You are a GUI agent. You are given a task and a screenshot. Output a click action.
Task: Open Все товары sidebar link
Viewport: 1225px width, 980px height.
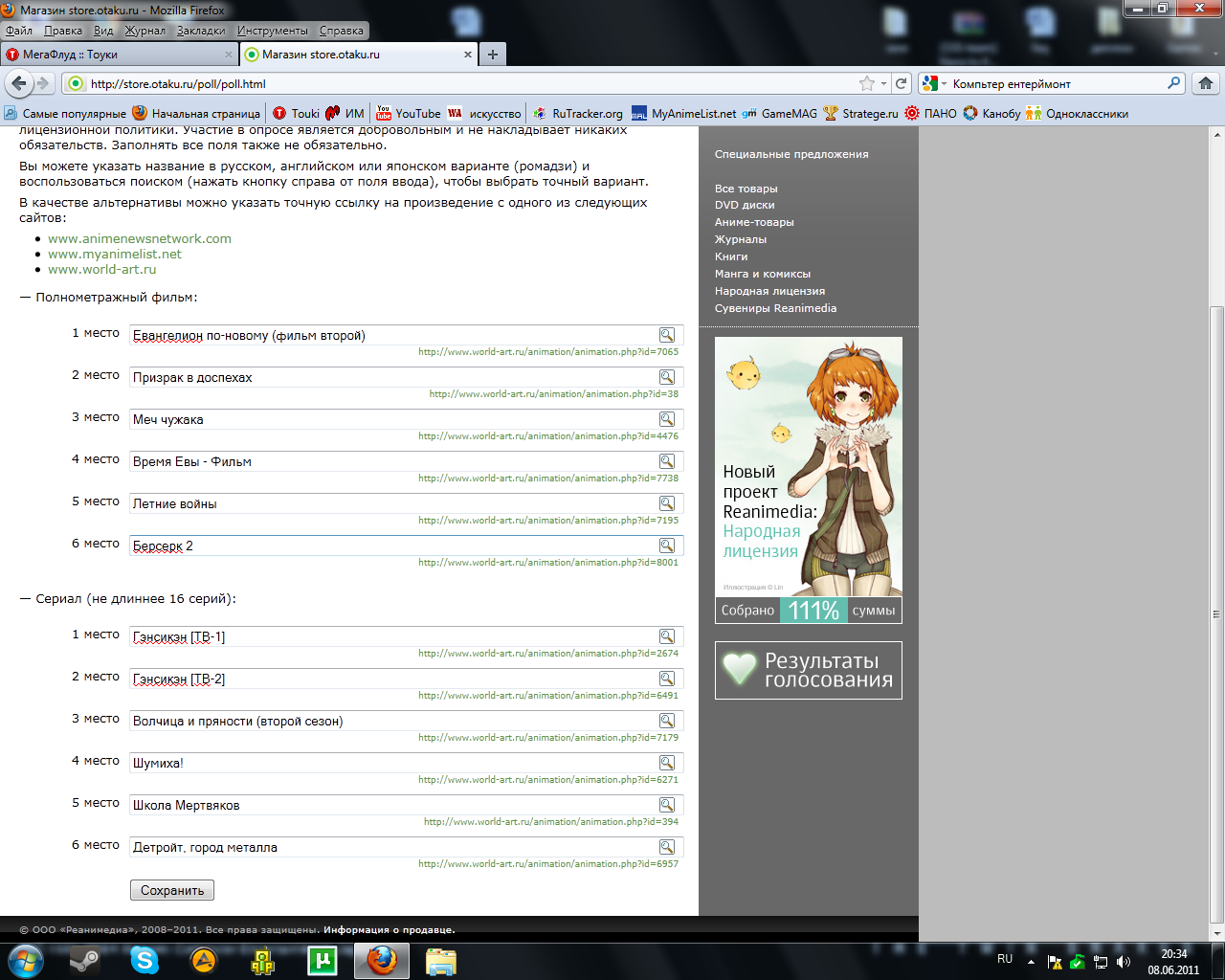point(746,189)
